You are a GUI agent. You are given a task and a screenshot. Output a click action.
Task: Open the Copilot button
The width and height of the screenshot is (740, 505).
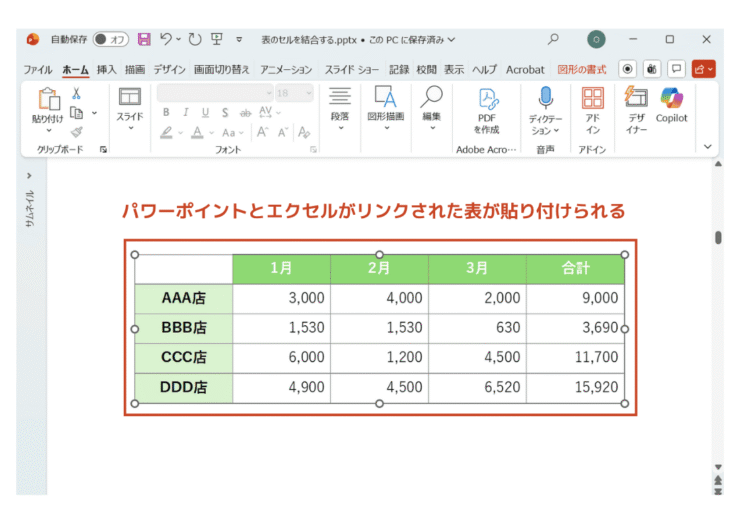(x=672, y=105)
